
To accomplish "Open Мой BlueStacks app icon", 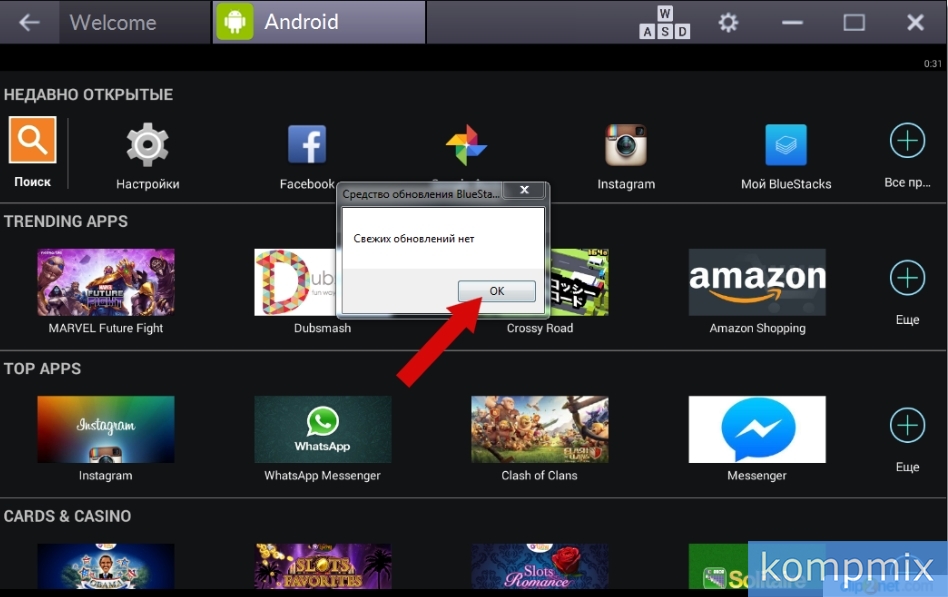I will [785, 145].
